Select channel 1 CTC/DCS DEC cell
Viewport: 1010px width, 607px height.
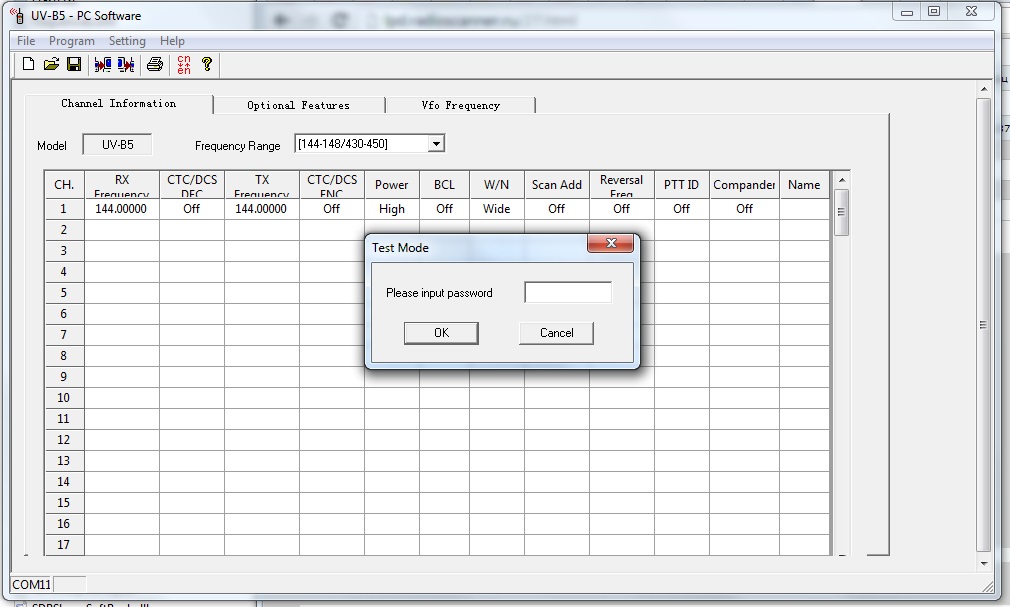click(x=192, y=209)
